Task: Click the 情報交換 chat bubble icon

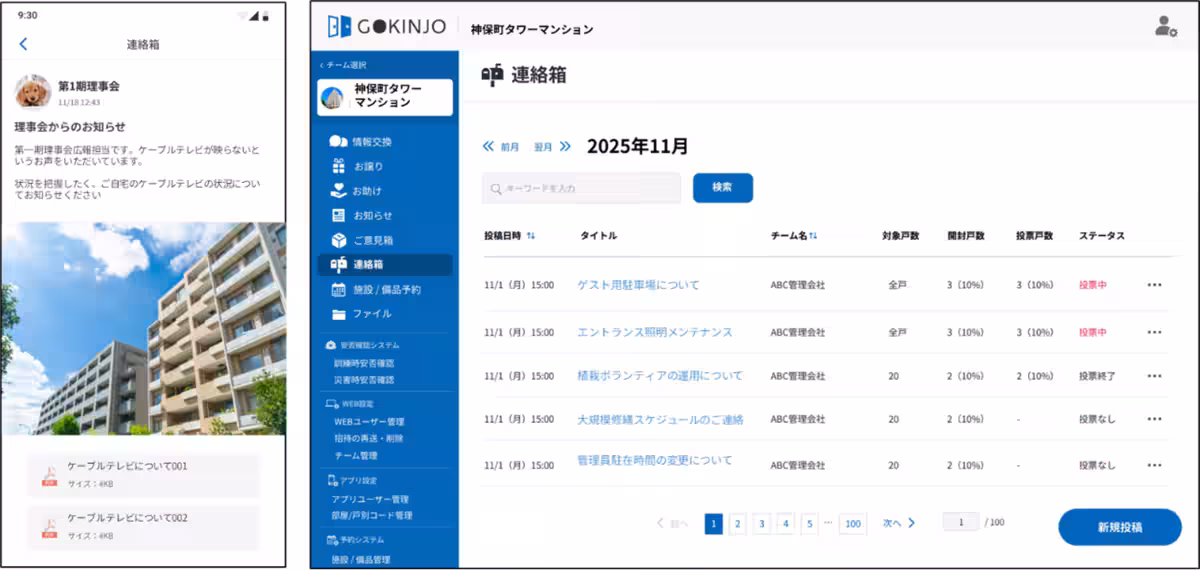Action: pyautogui.click(x=338, y=142)
